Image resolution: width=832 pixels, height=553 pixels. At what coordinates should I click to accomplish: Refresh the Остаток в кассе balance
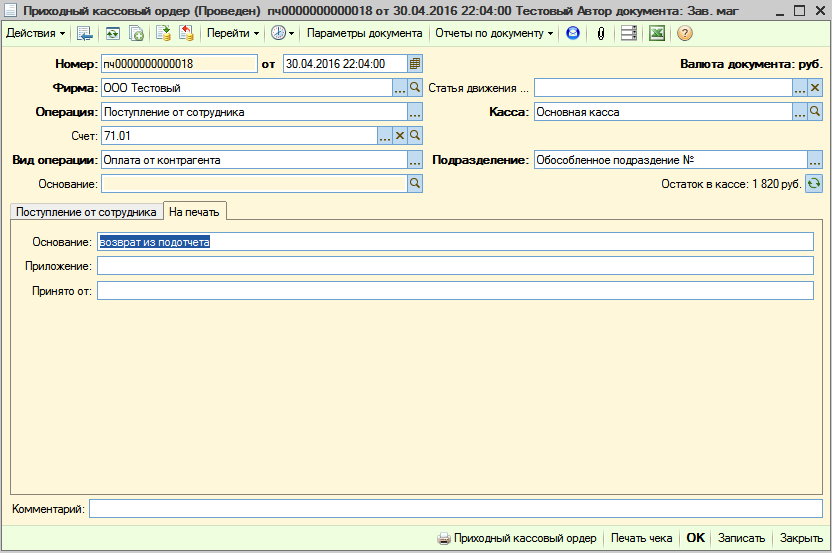coord(814,184)
